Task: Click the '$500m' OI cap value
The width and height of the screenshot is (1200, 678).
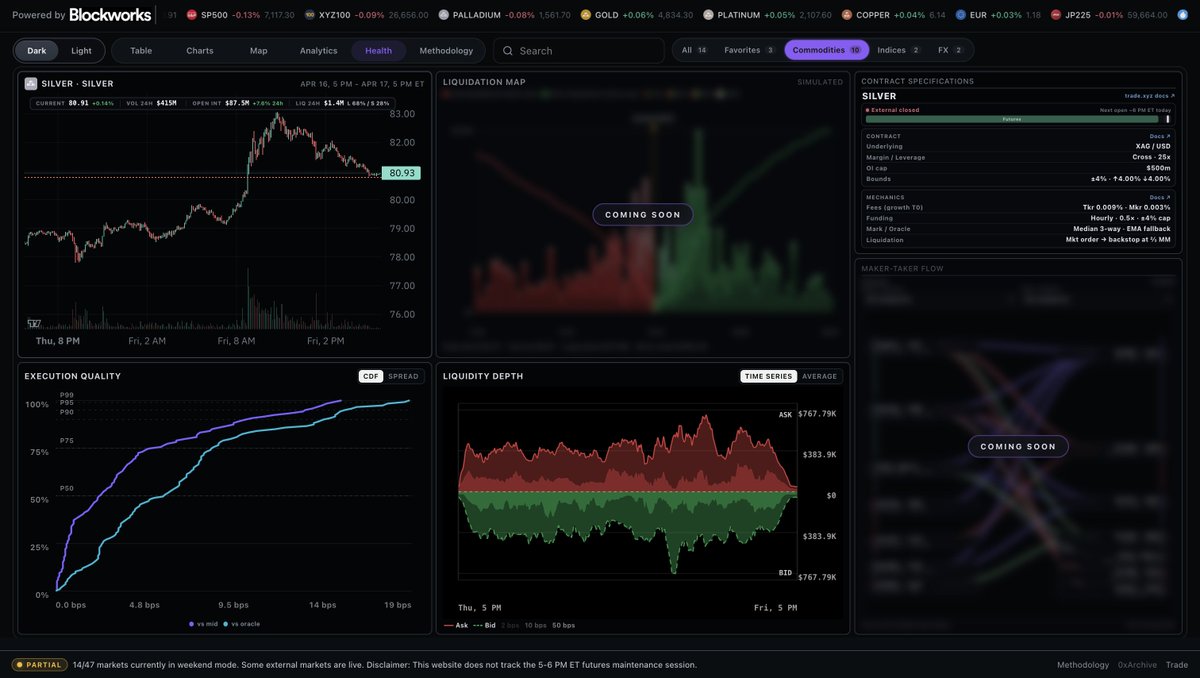Action: click(1158, 168)
